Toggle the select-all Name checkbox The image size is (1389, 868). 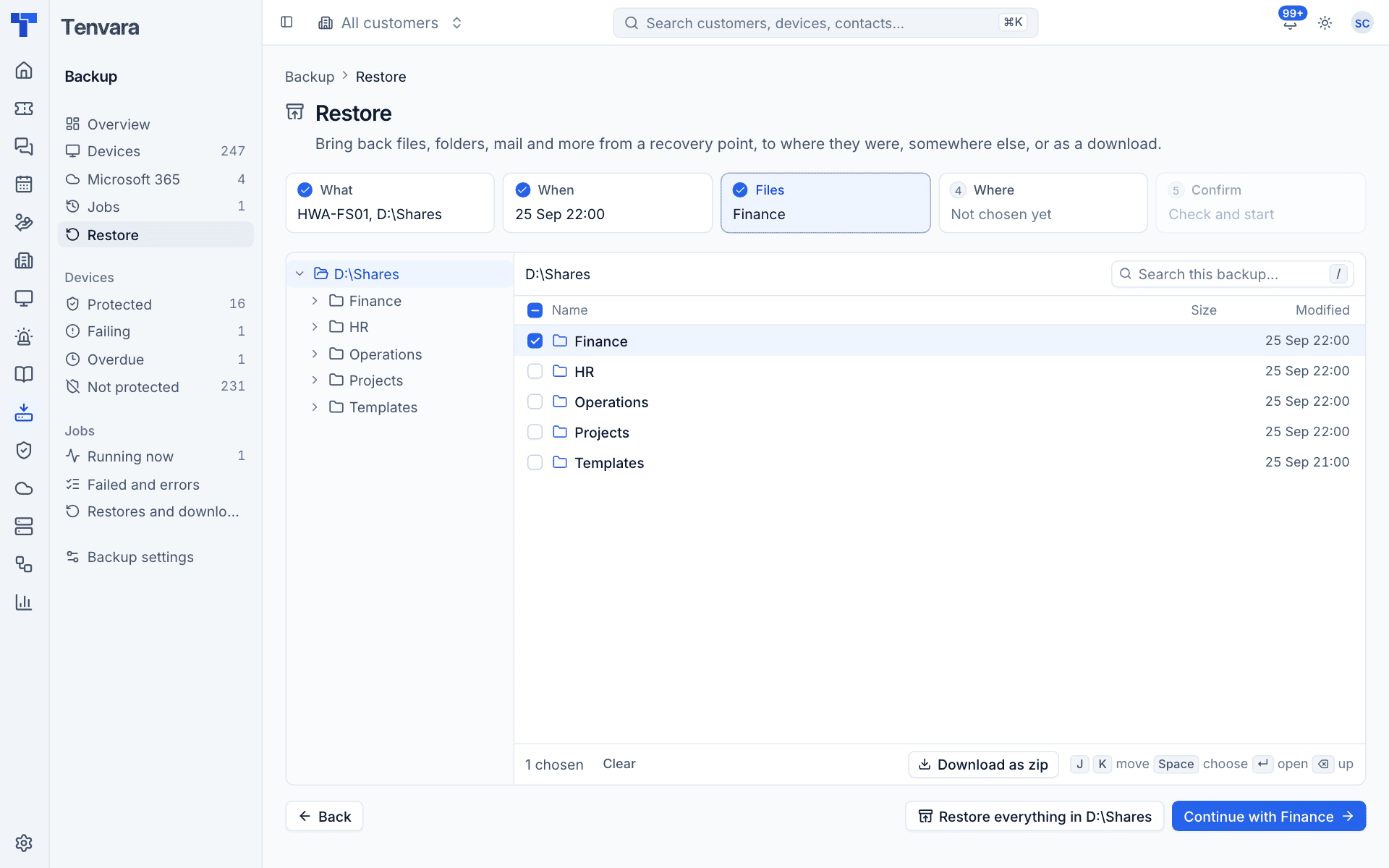pos(535,310)
